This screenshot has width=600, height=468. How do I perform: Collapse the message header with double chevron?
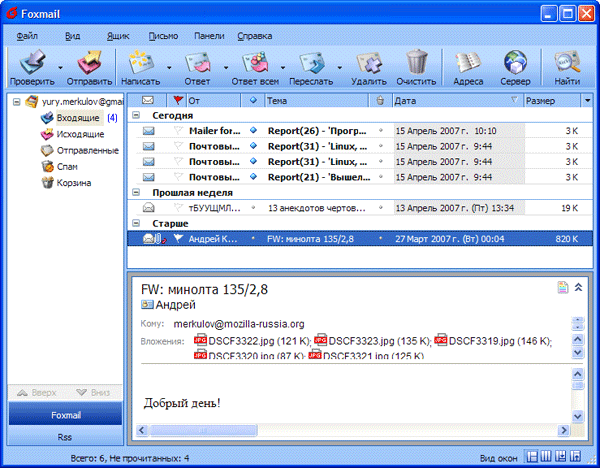coord(578,287)
